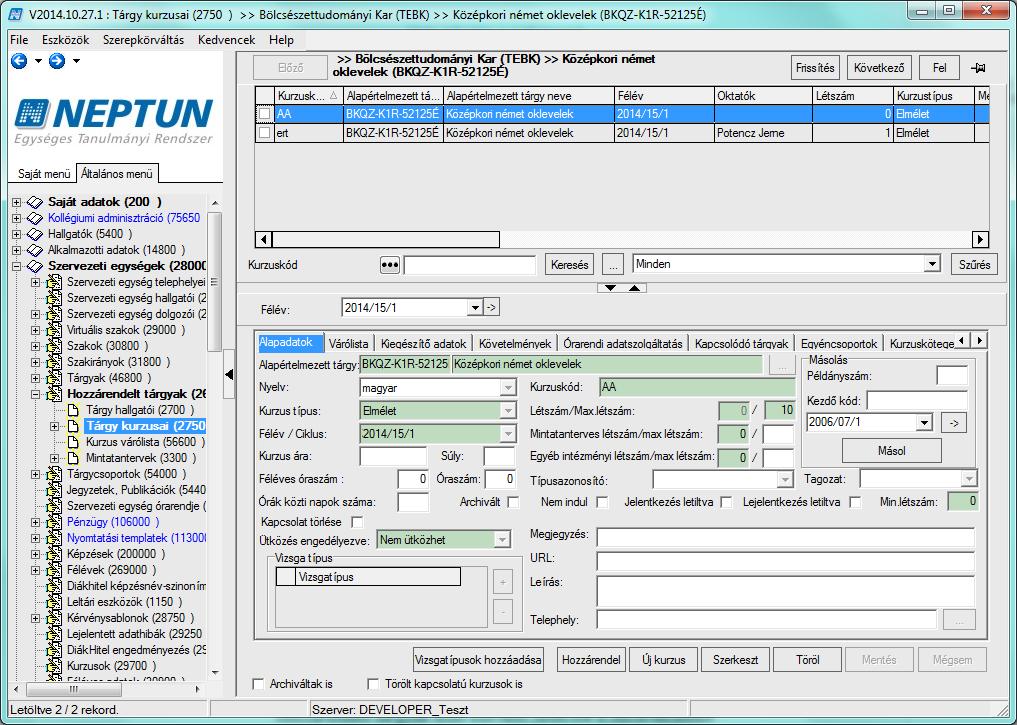The width and height of the screenshot is (1017, 725).
Task: Click the Frissítés button
Action: [815, 68]
